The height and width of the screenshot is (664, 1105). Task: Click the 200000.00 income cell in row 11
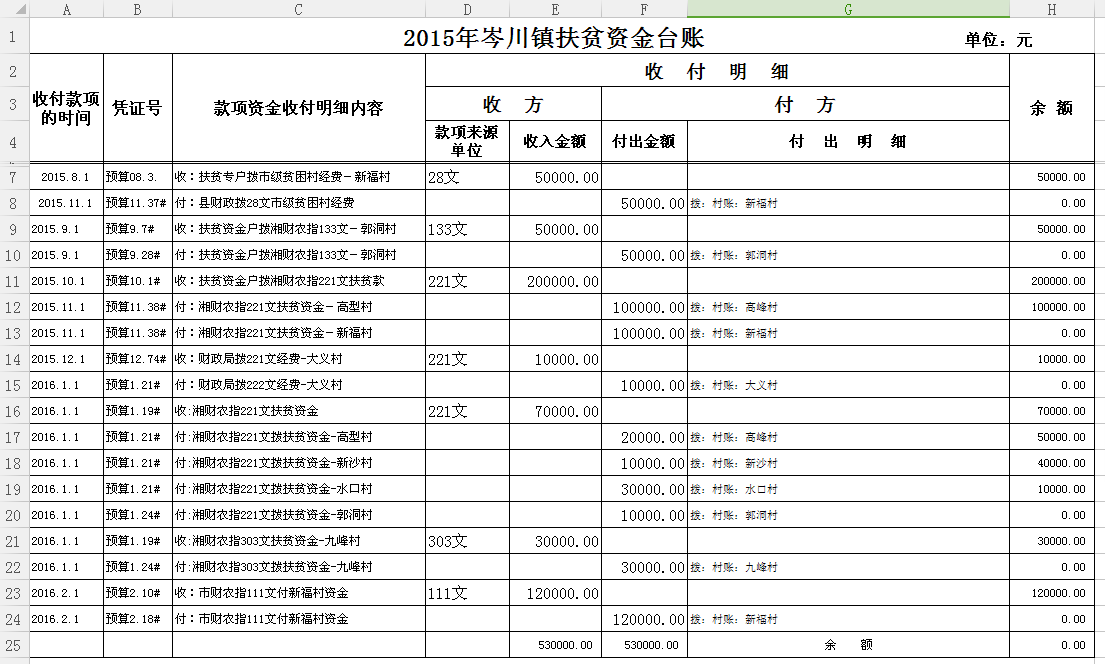(x=554, y=282)
